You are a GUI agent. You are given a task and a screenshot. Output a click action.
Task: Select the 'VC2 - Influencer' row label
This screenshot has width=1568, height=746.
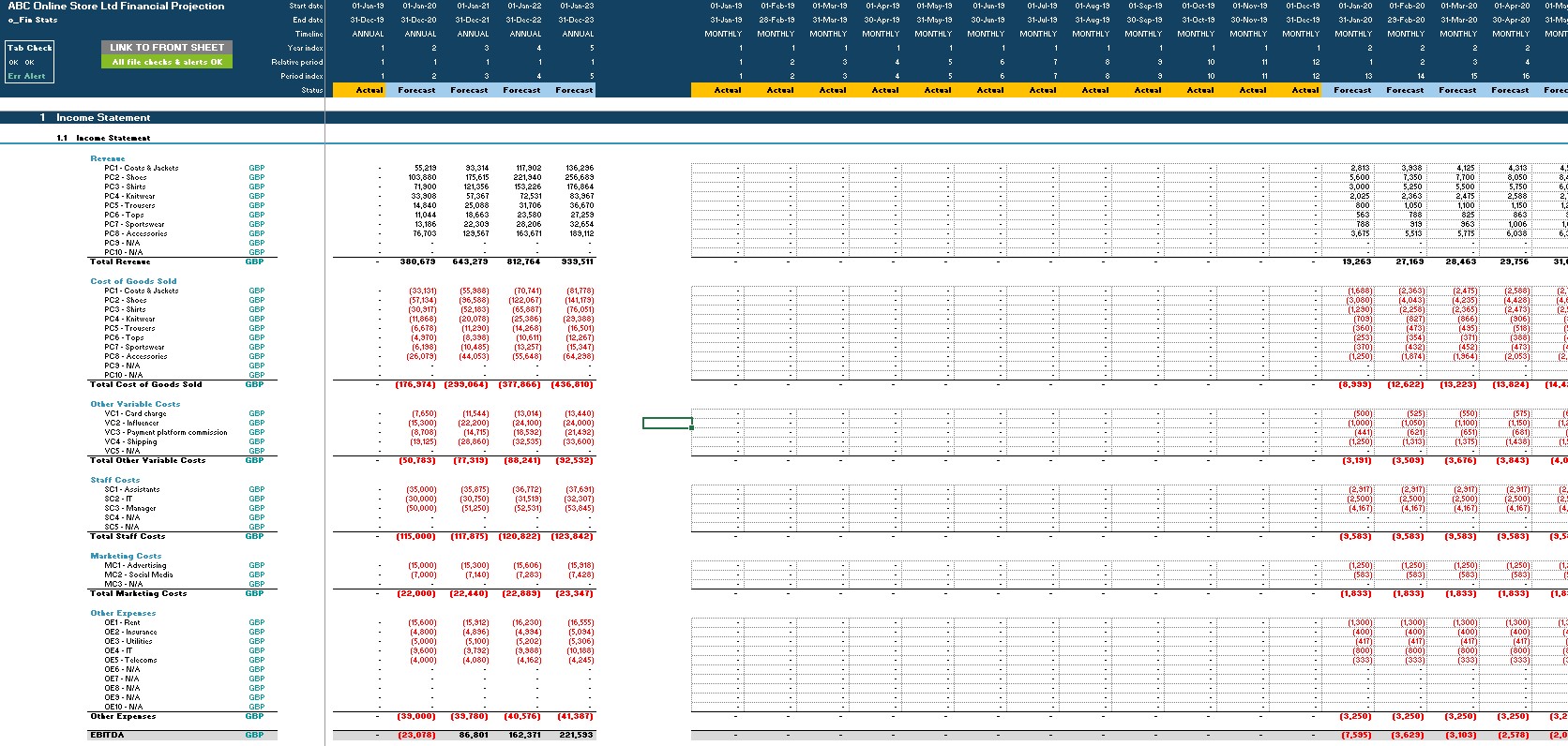click(131, 423)
